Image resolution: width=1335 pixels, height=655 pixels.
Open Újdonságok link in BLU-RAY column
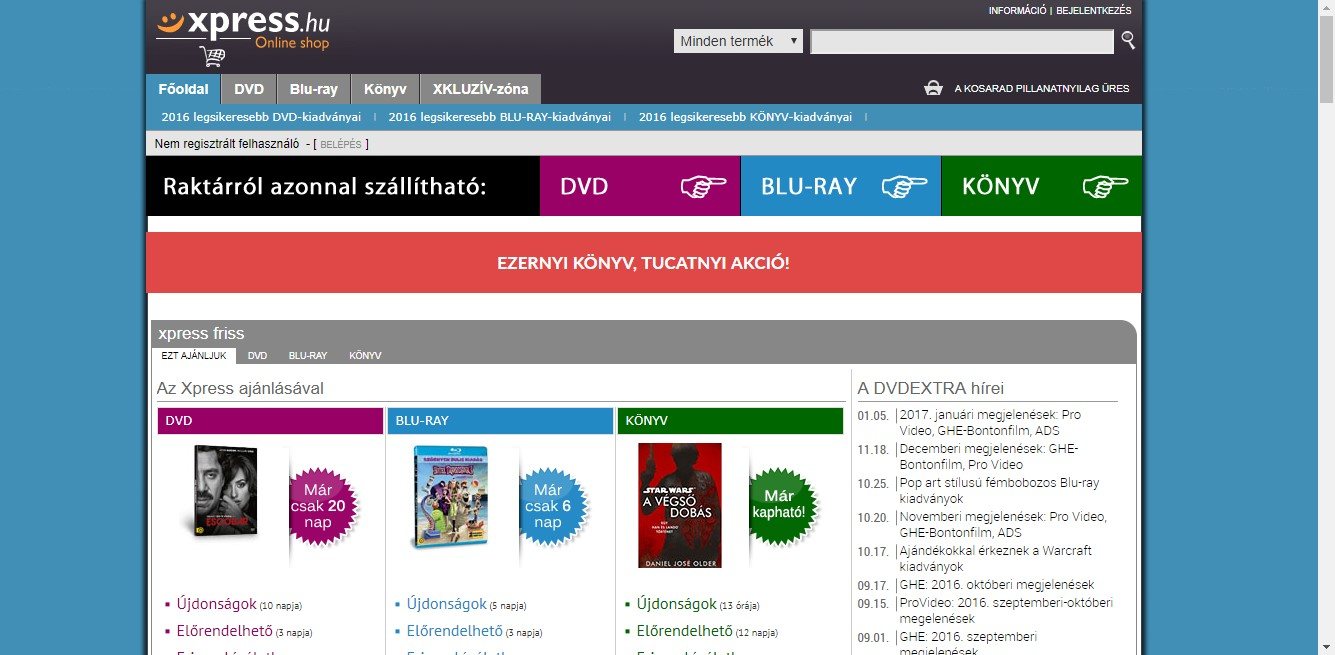pos(447,604)
